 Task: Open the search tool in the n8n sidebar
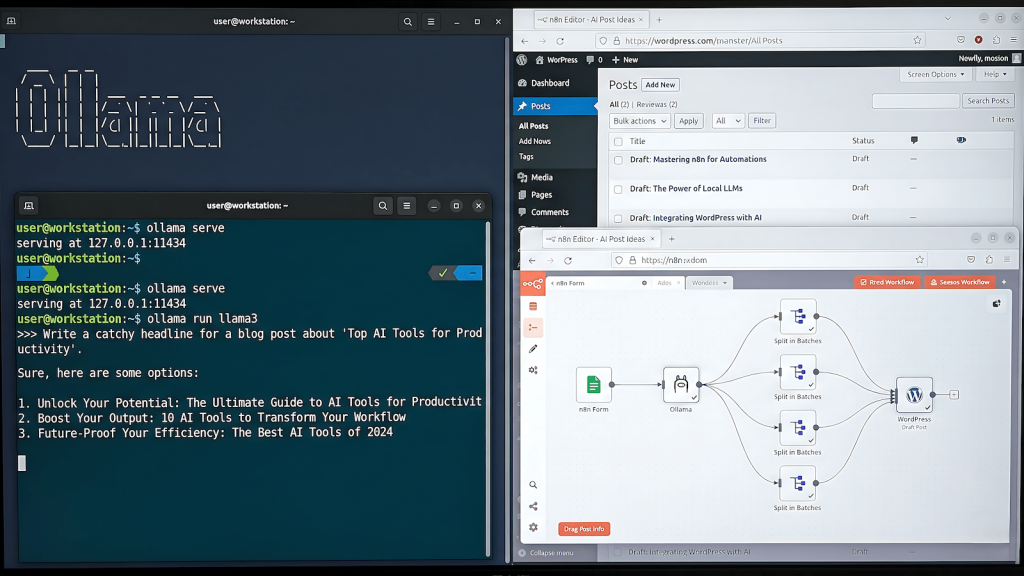click(x=532, y=483)
